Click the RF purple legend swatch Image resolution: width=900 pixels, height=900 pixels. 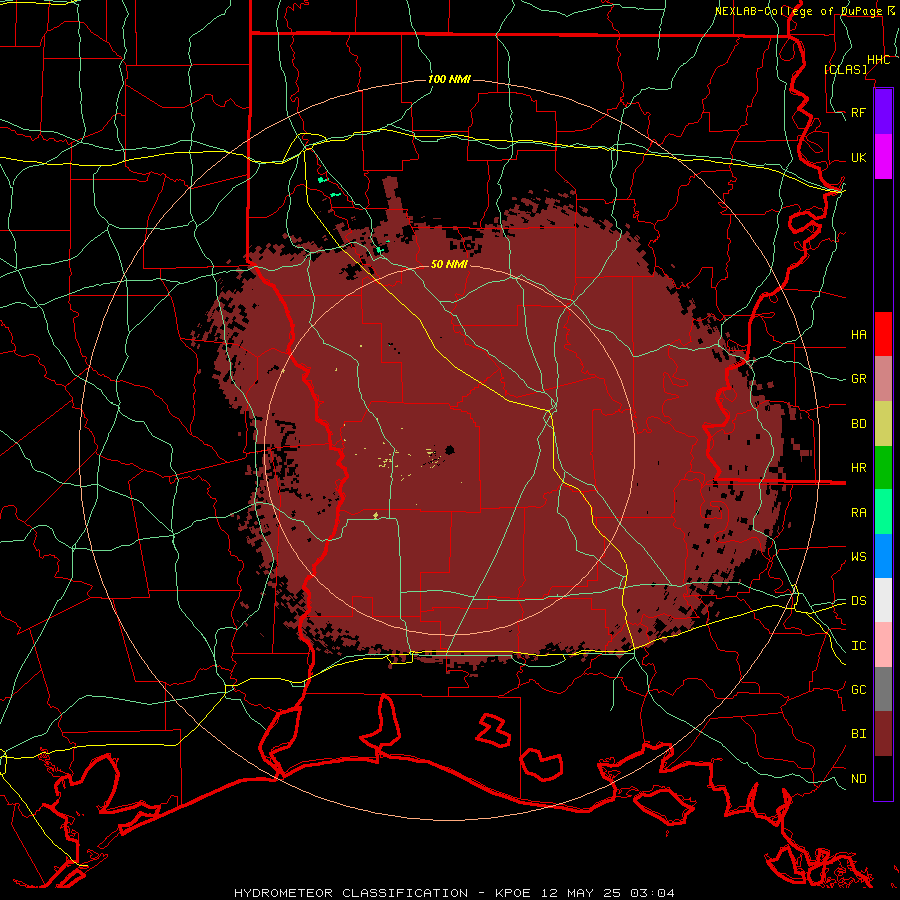point(883,112)
